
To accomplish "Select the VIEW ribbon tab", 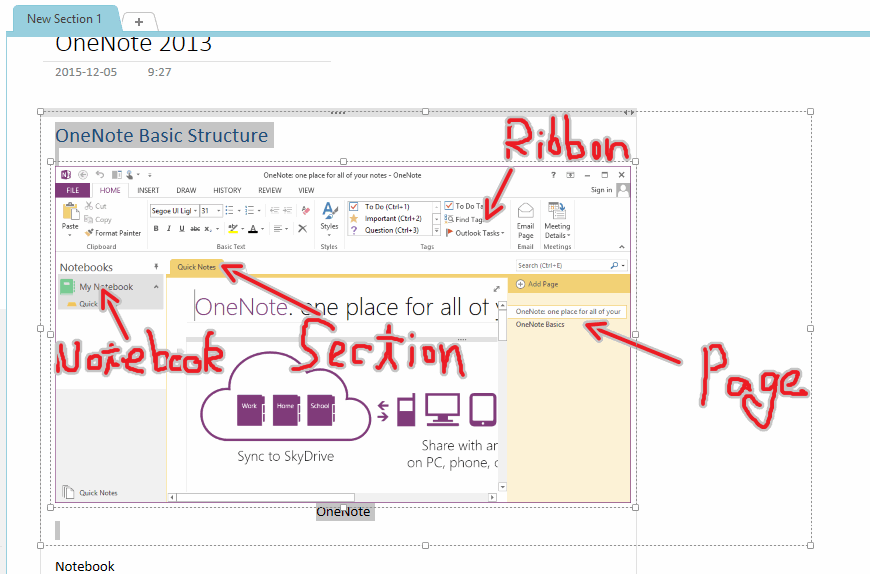I will tap(306, 190).
